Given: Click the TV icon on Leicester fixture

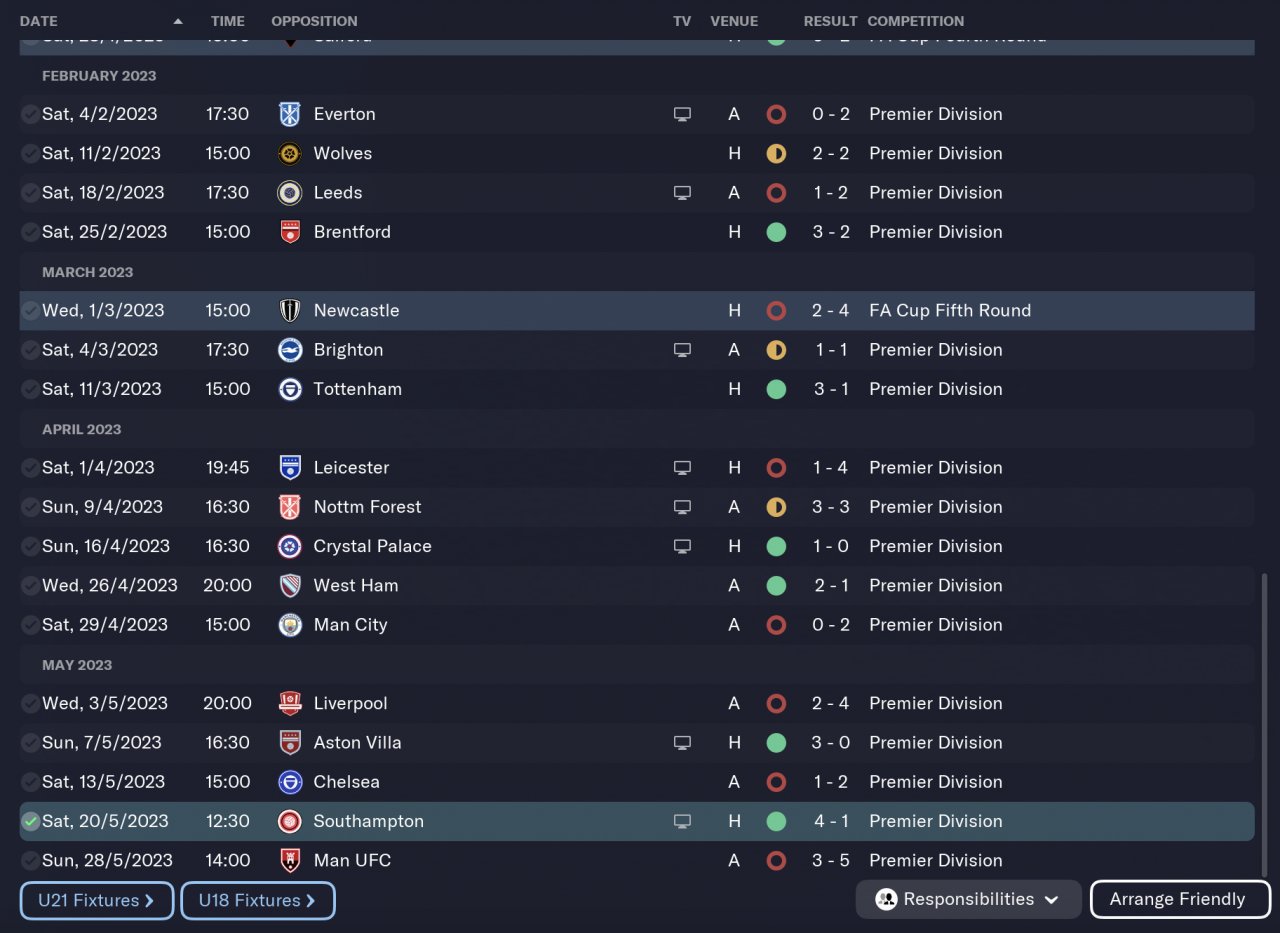Looking at the screenshot, I should (x=682, y=468).
